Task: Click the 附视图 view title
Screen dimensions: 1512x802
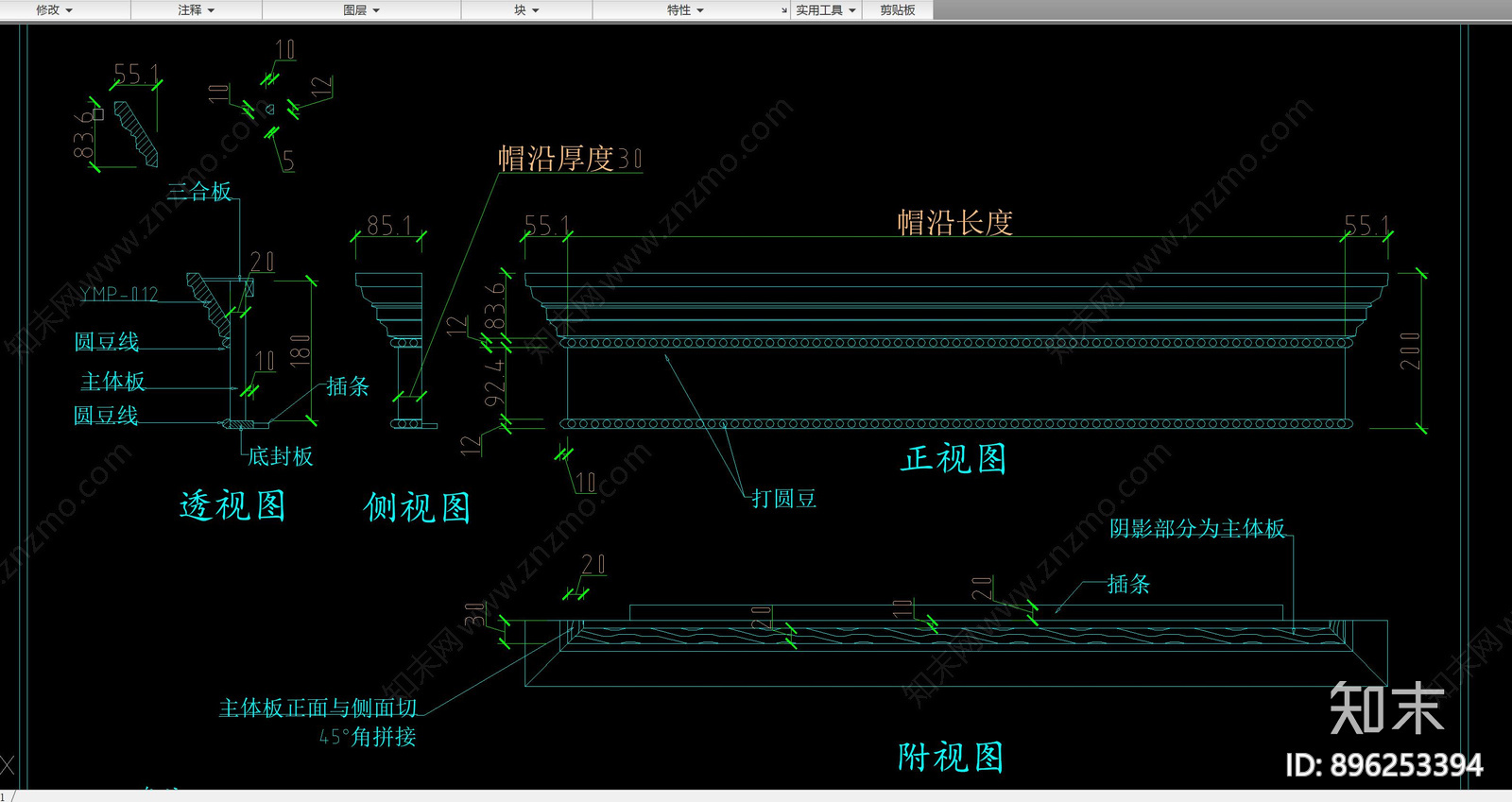Action: (x=951, y=757)
